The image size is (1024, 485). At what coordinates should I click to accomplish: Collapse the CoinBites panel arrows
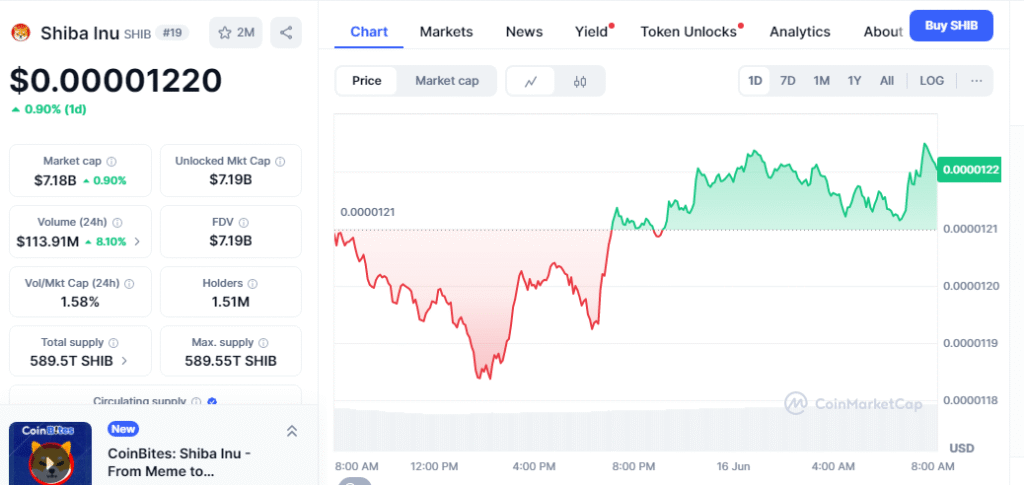click(x=292, y=431)
